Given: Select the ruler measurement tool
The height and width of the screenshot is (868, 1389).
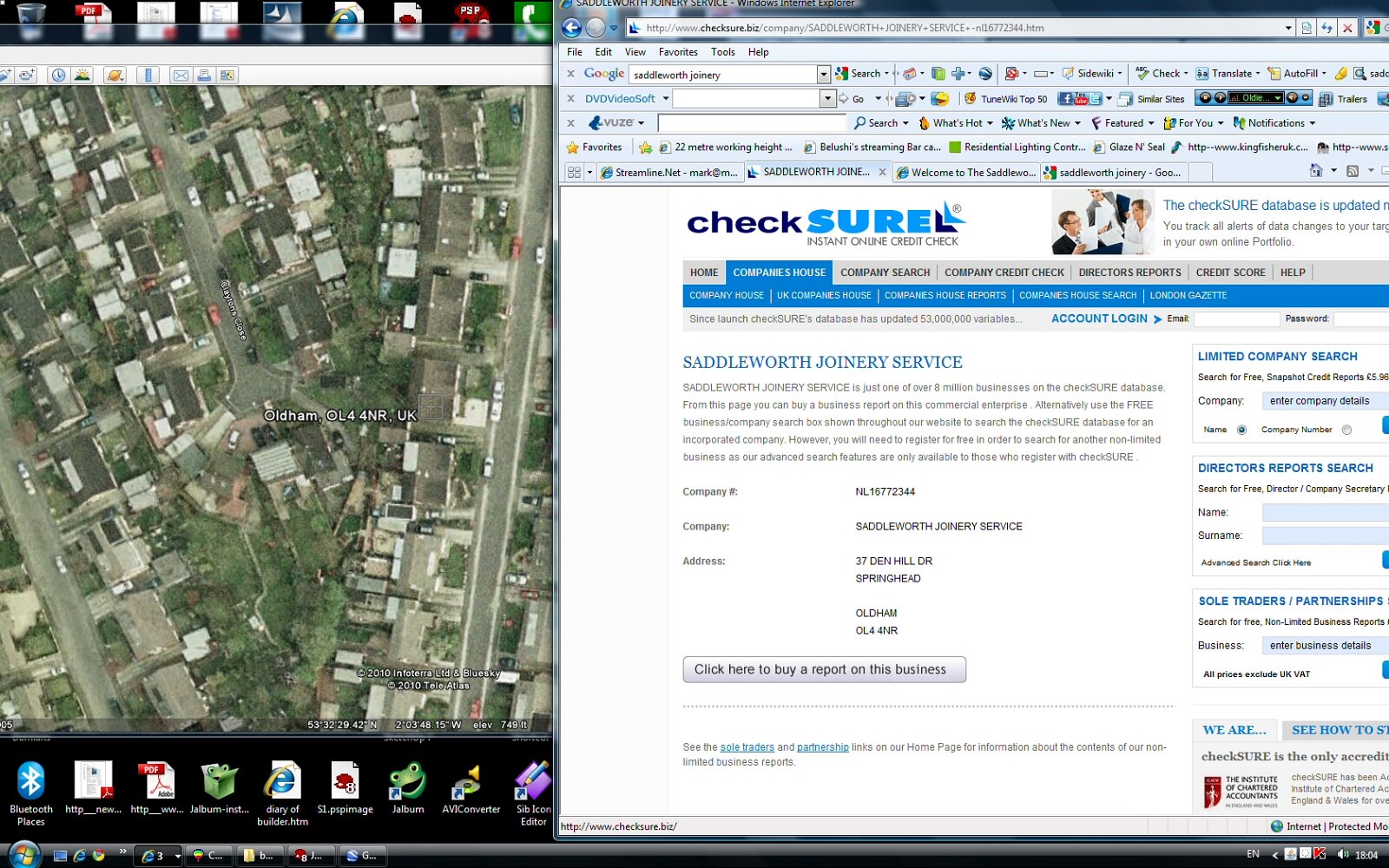Looking at the screenshot, I should click(148, 76).
